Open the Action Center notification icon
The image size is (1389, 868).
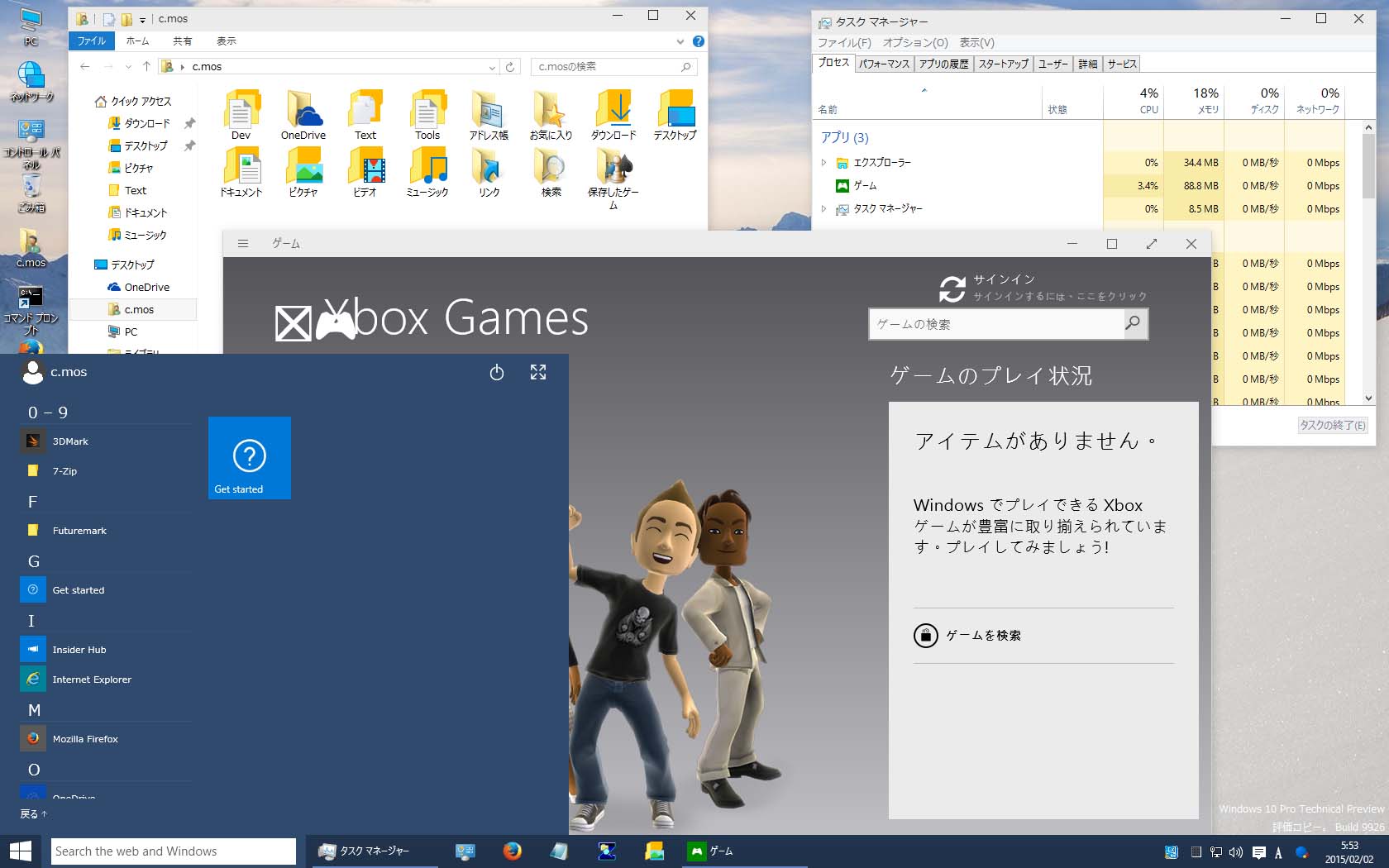pos(1259,852)
